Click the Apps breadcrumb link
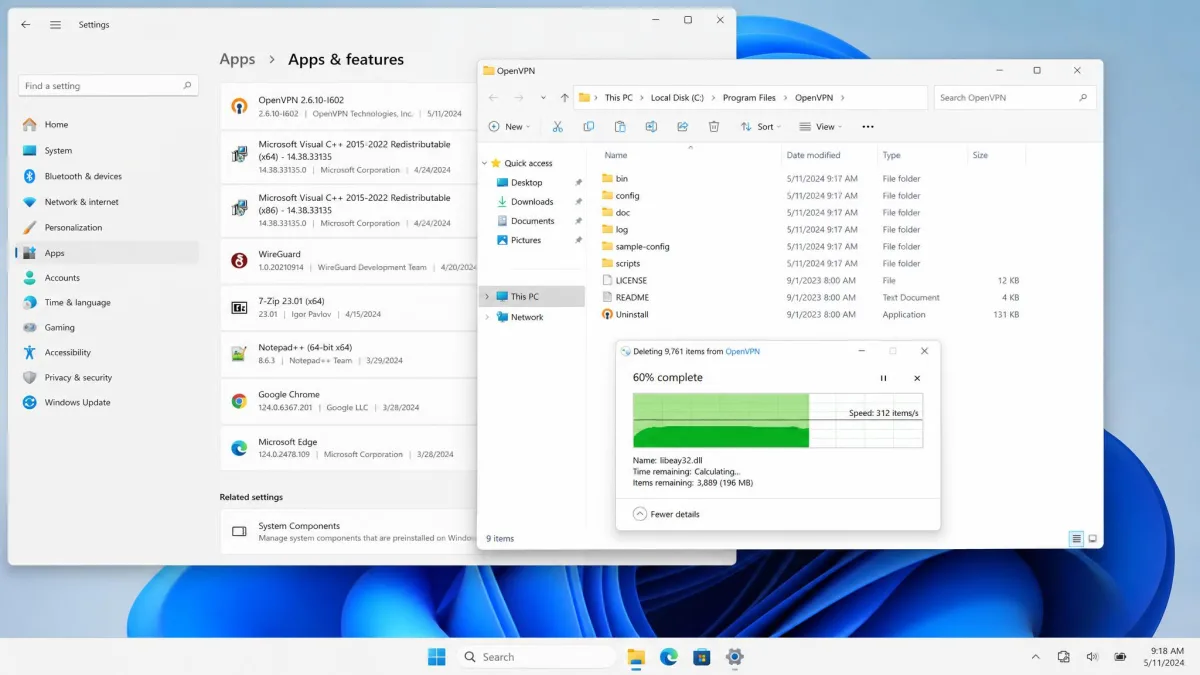 coord(237,59)
